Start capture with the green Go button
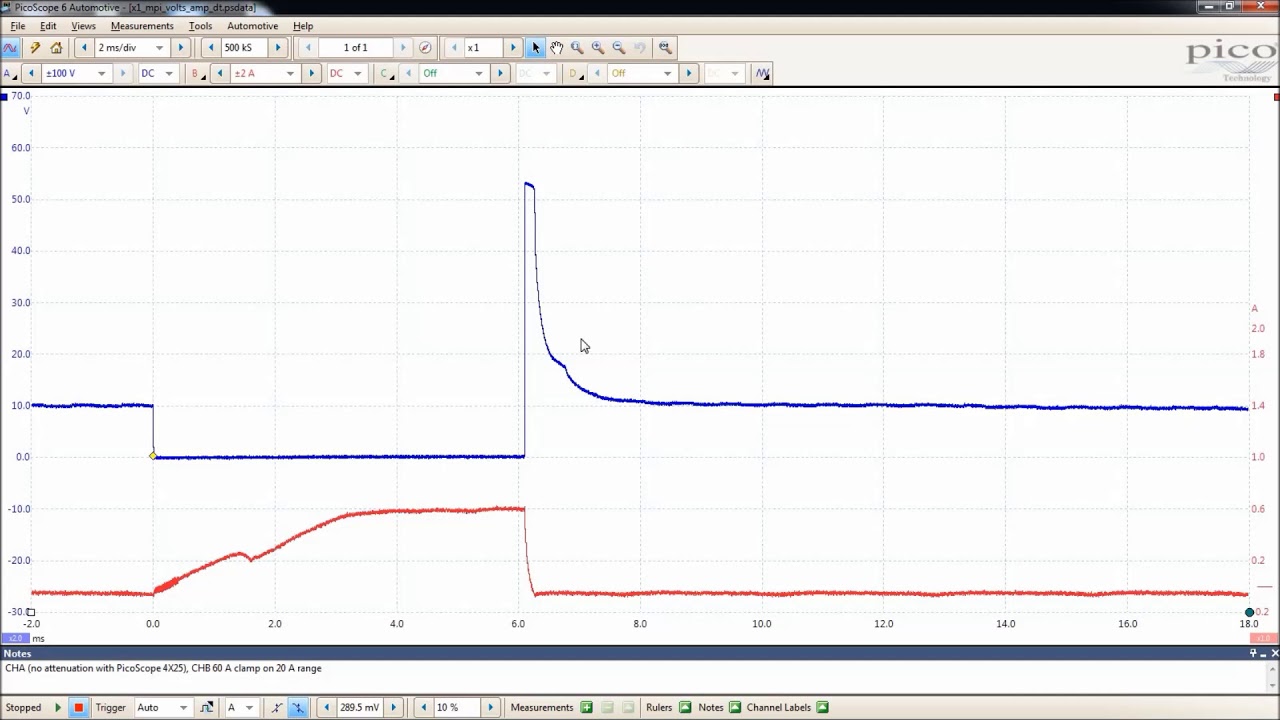Screen dimensions: 1280x720 click(x=58, y=708)
